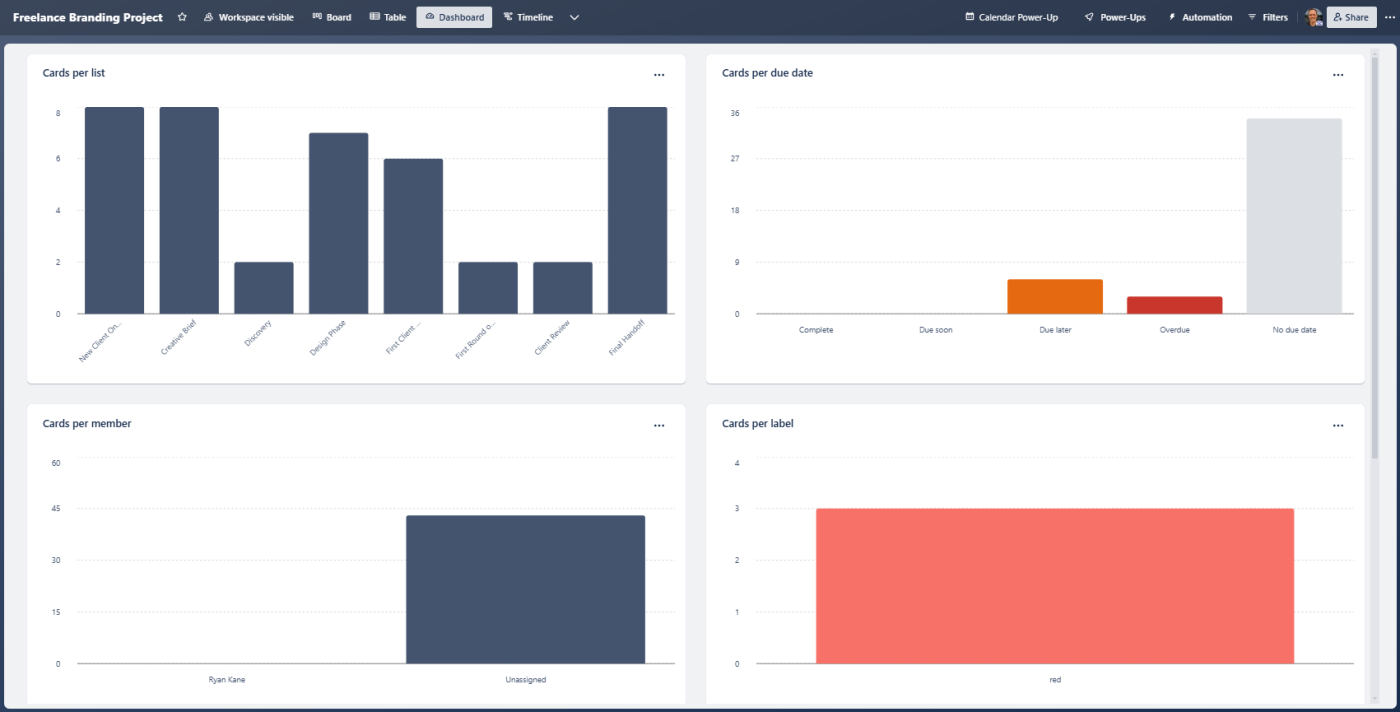This screenshot has width=1400, height=712.
Task: Click the Due soon axis label
Action: point(936,329)
